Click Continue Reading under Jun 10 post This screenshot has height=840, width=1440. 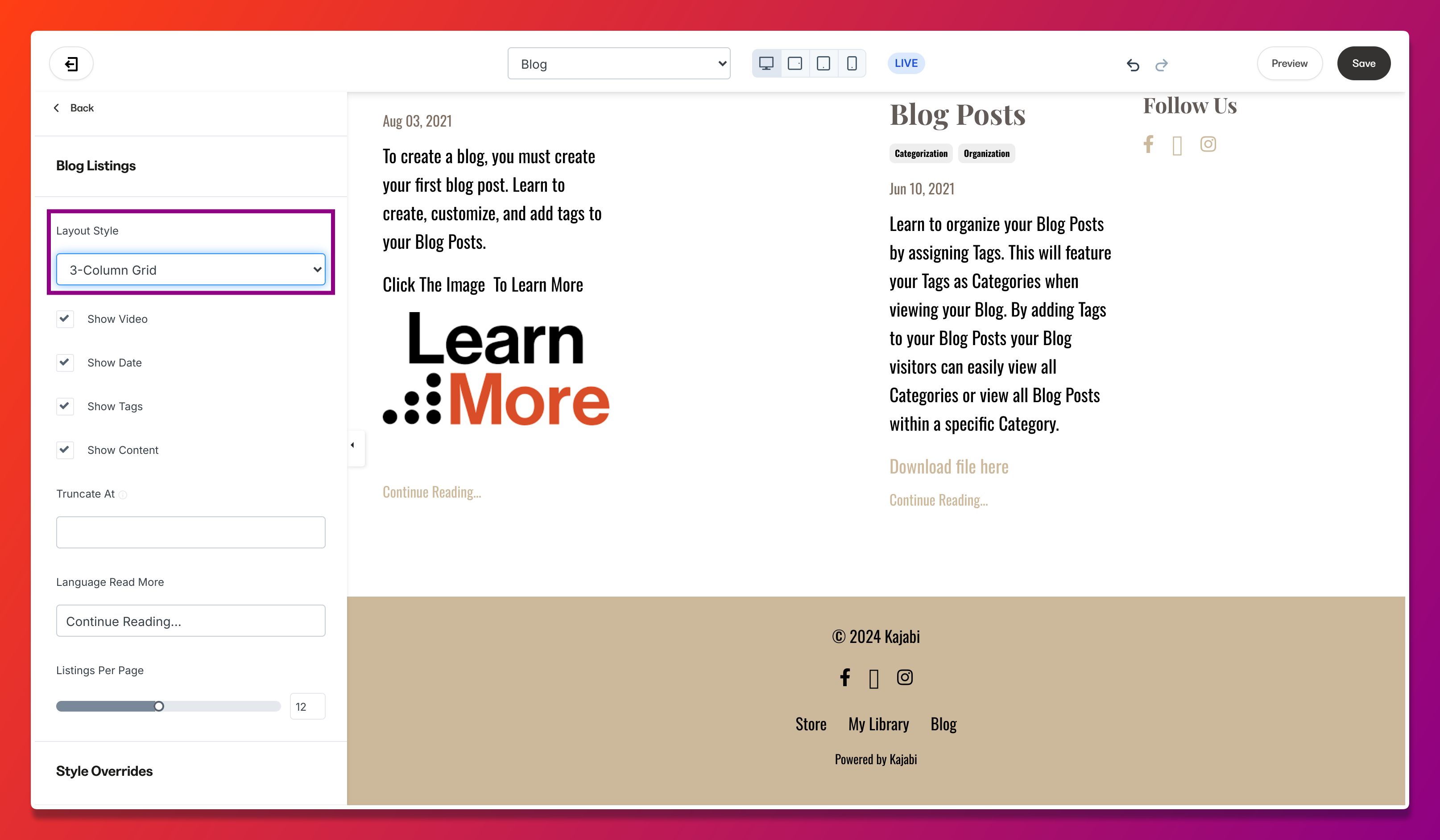tap(938, 500)
